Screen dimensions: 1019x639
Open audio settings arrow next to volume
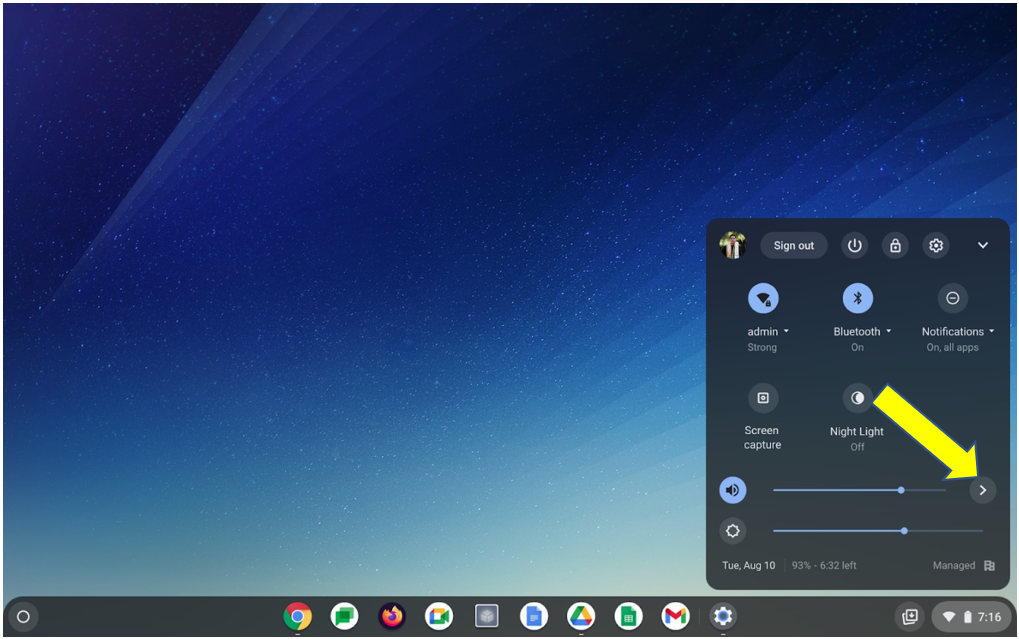pyautogui.click(x=983, y=490)
